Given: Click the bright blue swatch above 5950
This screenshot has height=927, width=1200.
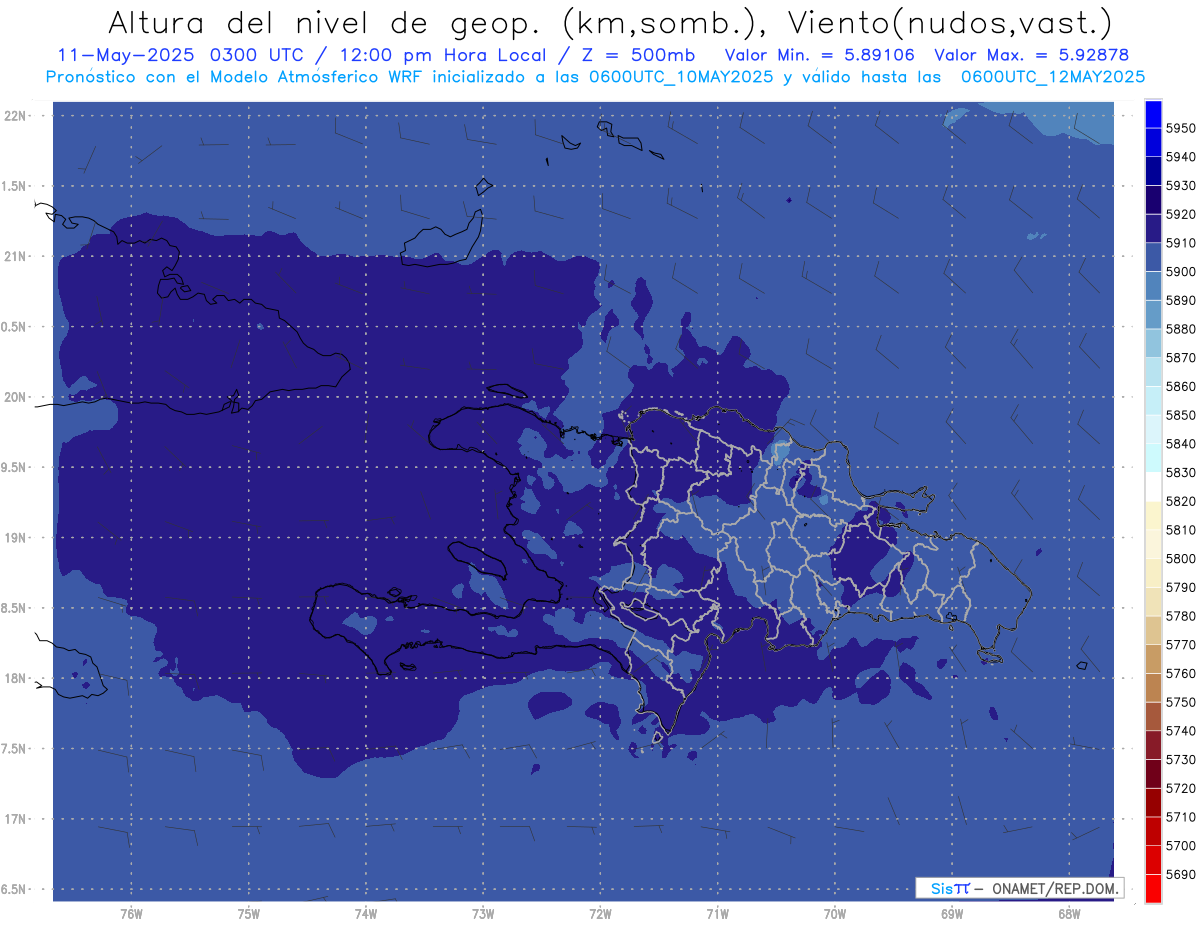Looking at the screenshot, I should (x=1152, y=114).
